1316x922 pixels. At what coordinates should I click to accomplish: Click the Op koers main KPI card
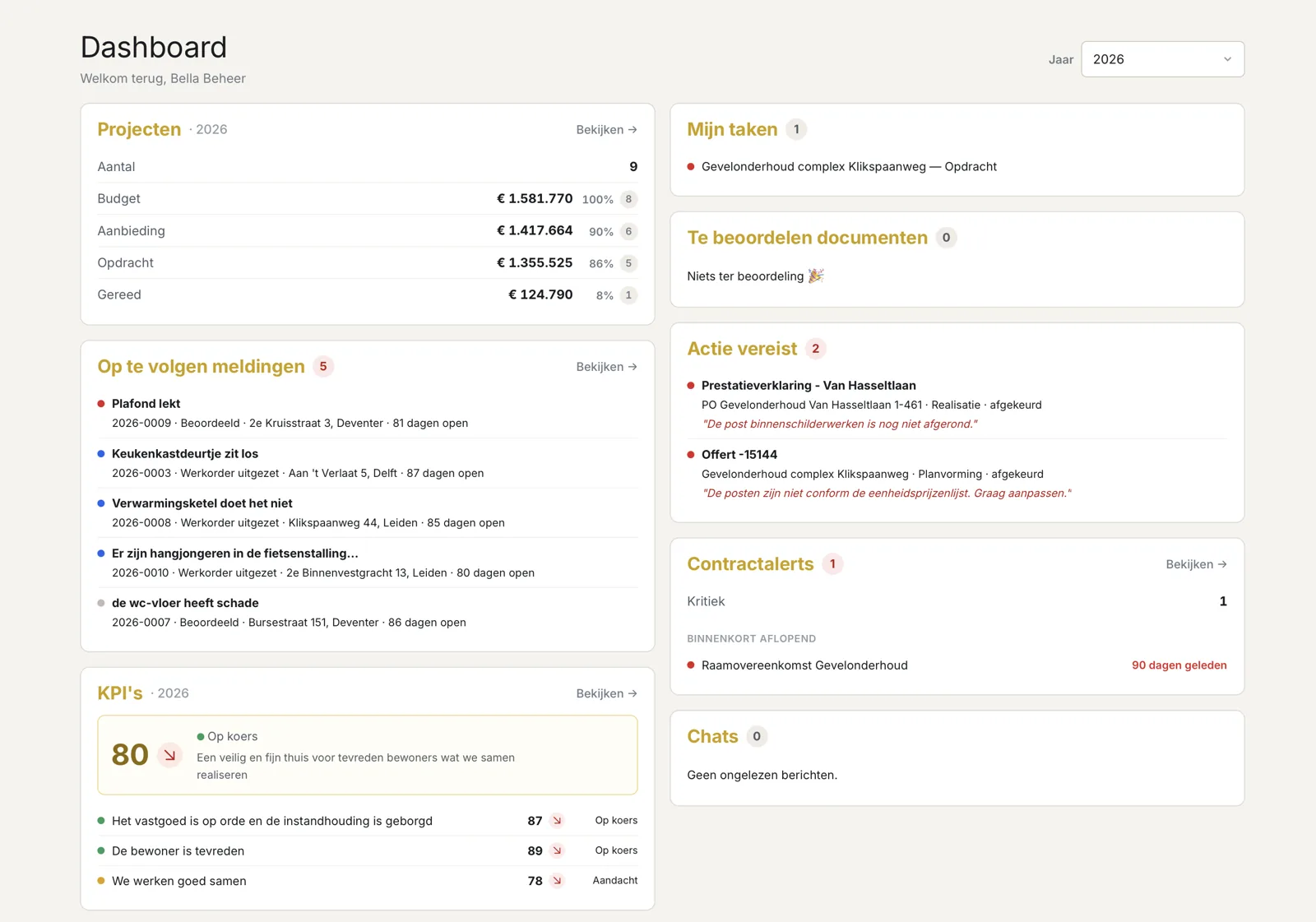pos(368,755)
